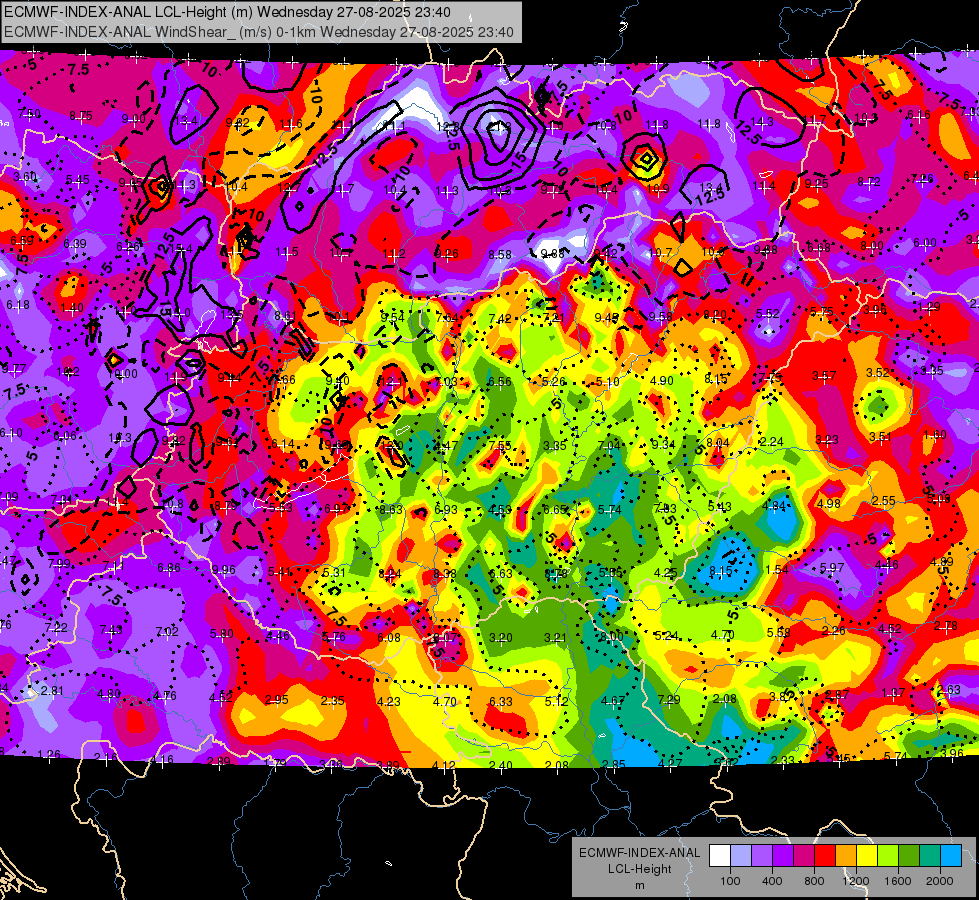Click the 100 tick label in legend

click(x=730, y=881)
